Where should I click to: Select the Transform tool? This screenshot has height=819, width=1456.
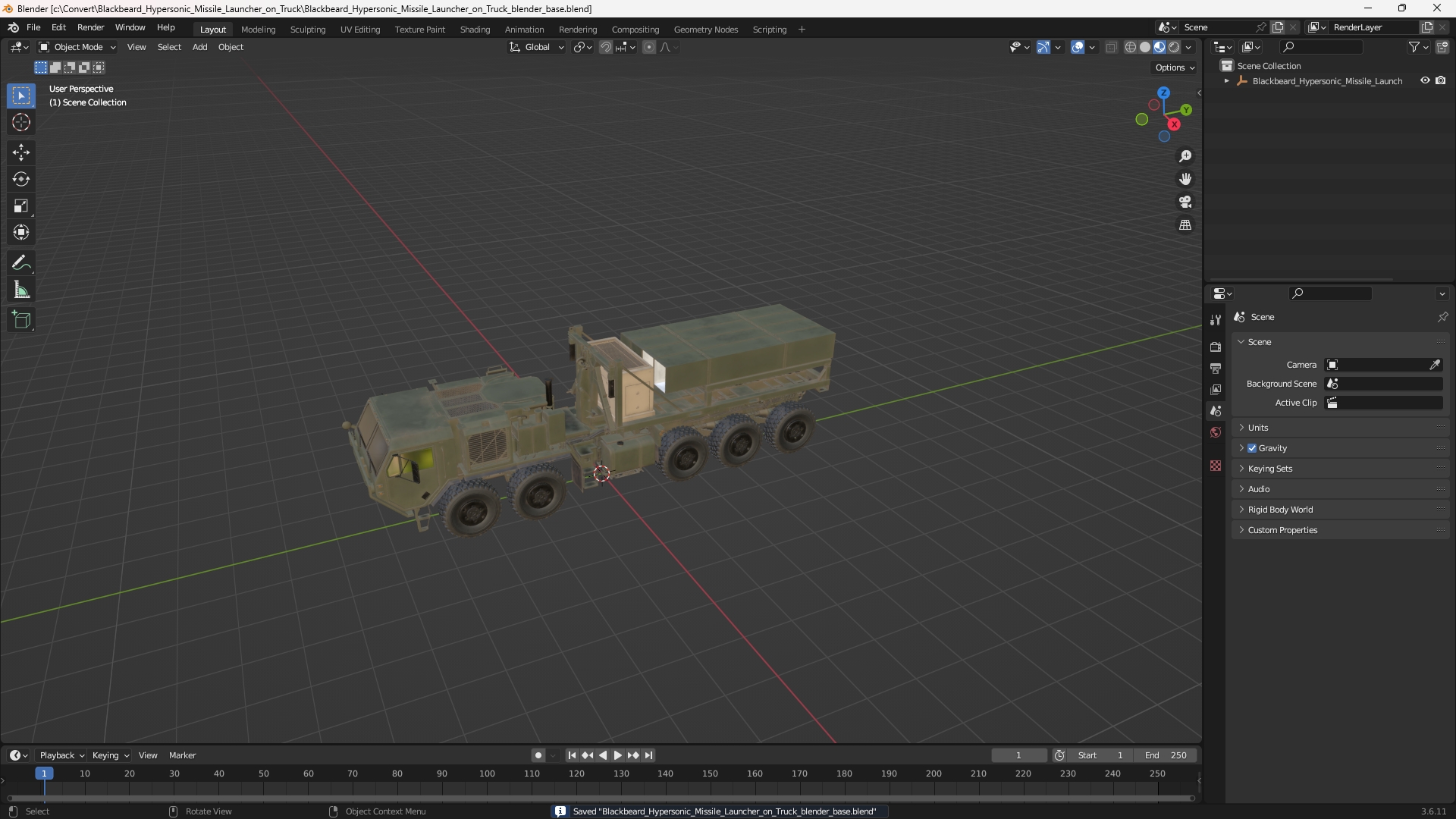pos(21,232)
